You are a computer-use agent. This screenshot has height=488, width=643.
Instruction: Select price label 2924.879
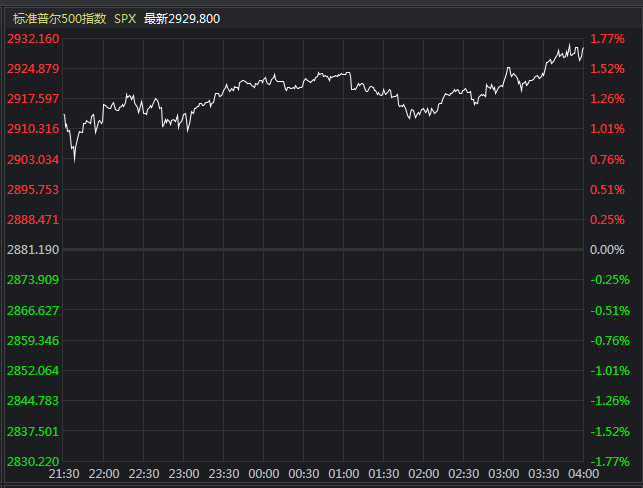click(x=33, y=68)
